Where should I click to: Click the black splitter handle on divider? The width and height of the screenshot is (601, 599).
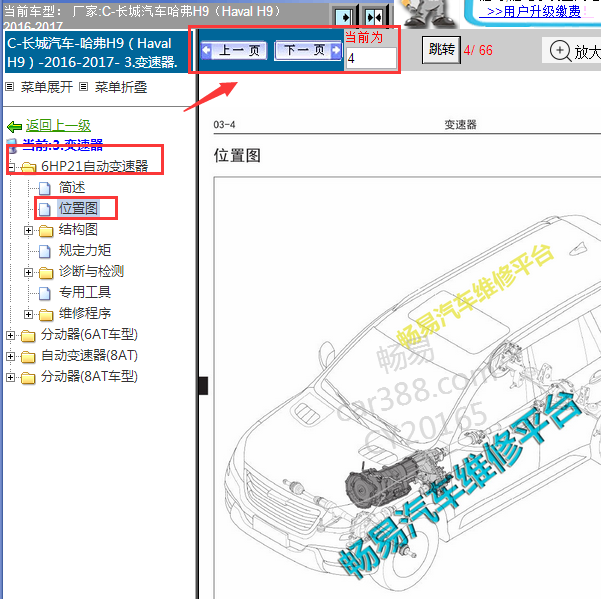pos(204,386)
